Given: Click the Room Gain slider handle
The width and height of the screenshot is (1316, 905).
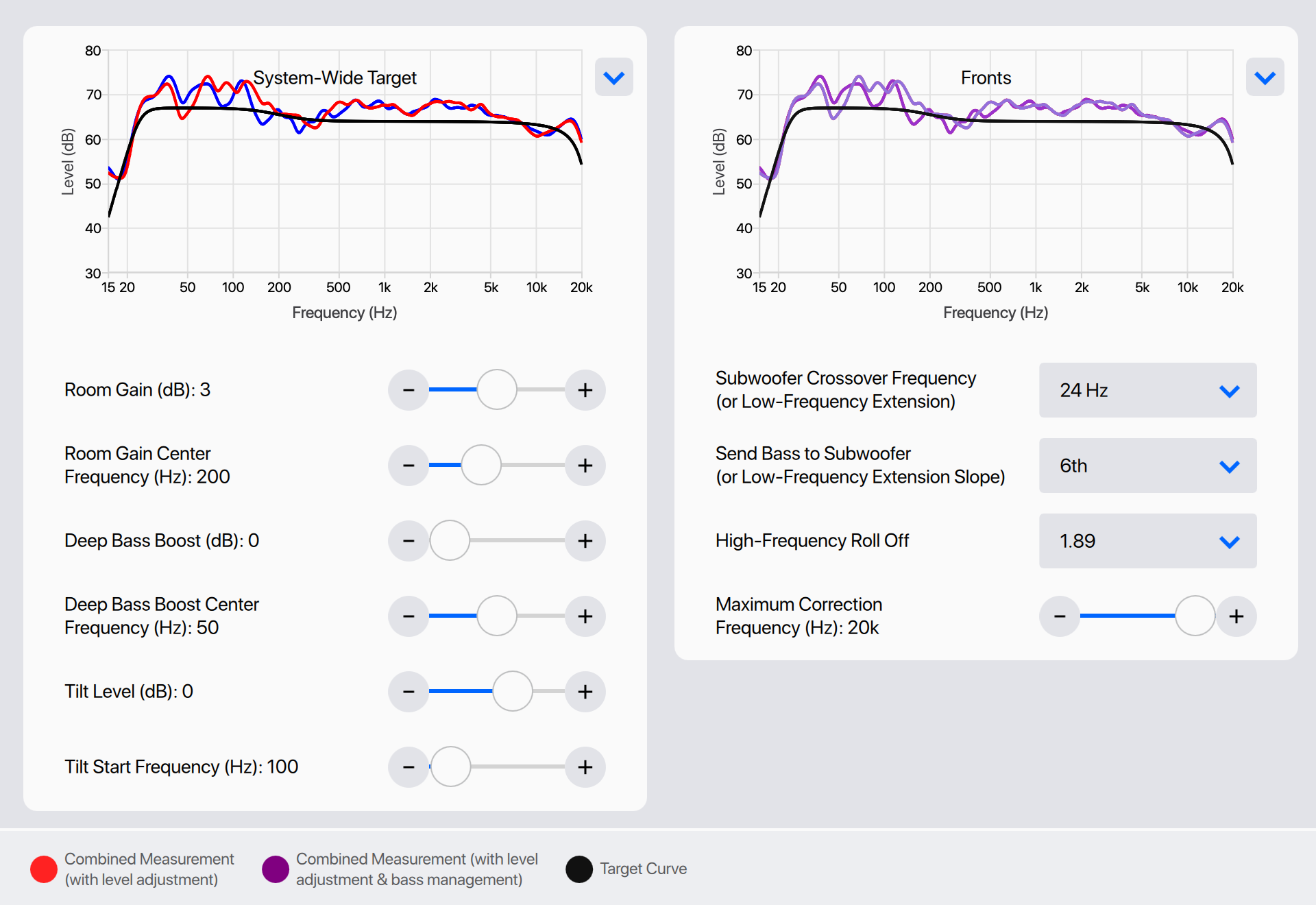Looking at the screenshot, I should point(497,389).
